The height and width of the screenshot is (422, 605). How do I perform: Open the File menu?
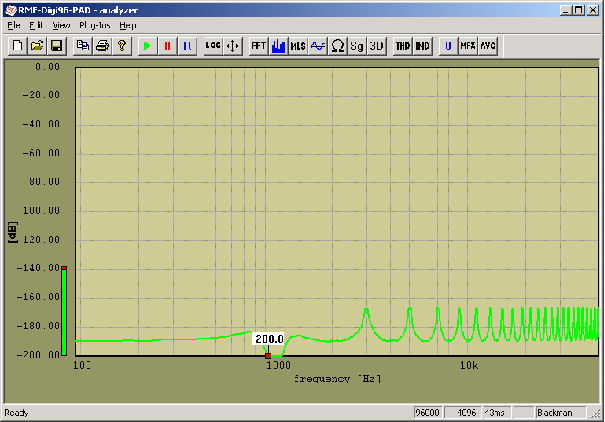[x=13, y=24]
